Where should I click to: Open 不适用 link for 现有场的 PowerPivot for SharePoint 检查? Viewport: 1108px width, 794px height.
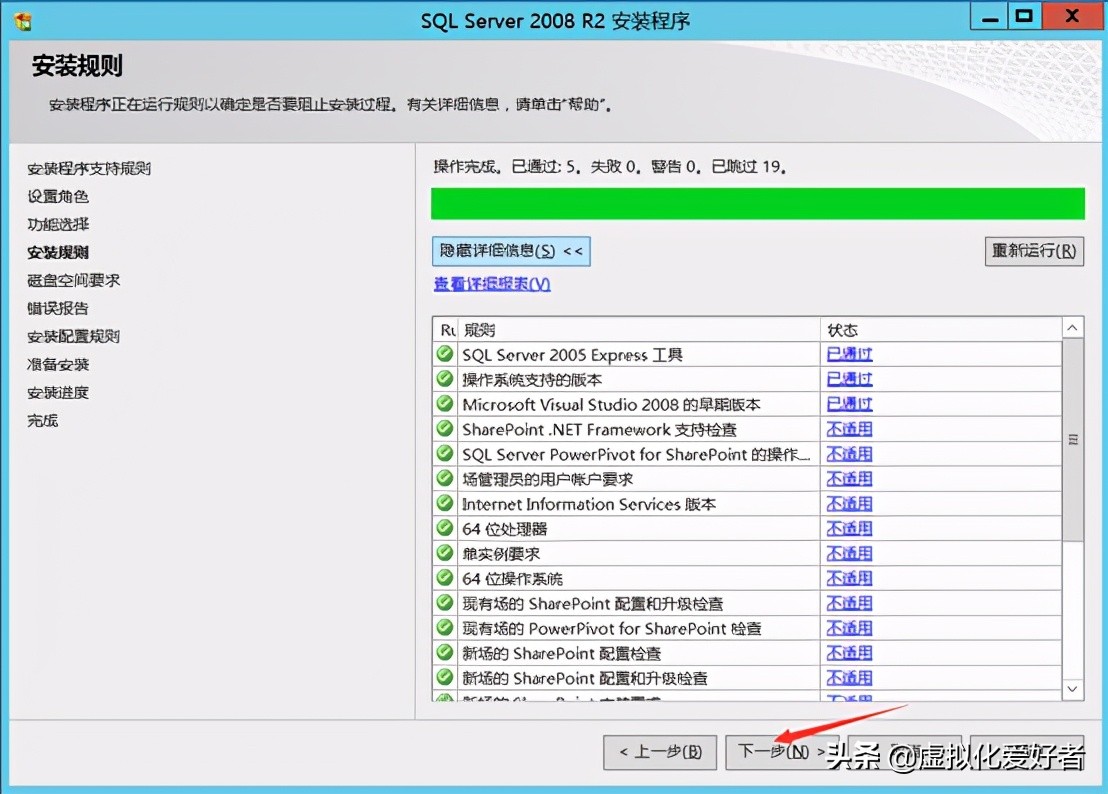849,628
